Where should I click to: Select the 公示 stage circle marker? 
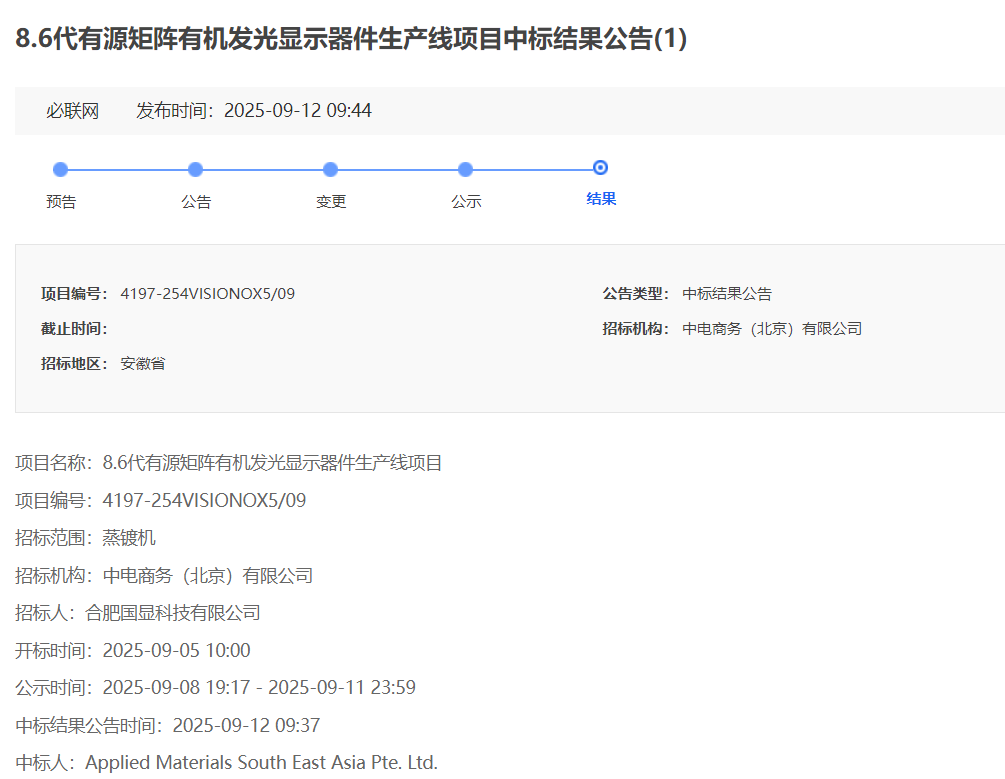pos(465,169)
